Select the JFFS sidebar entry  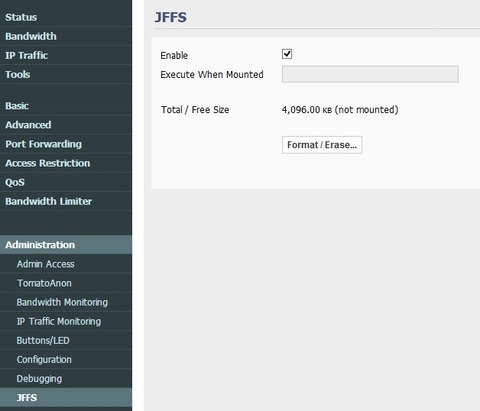[x=66, y=398]
